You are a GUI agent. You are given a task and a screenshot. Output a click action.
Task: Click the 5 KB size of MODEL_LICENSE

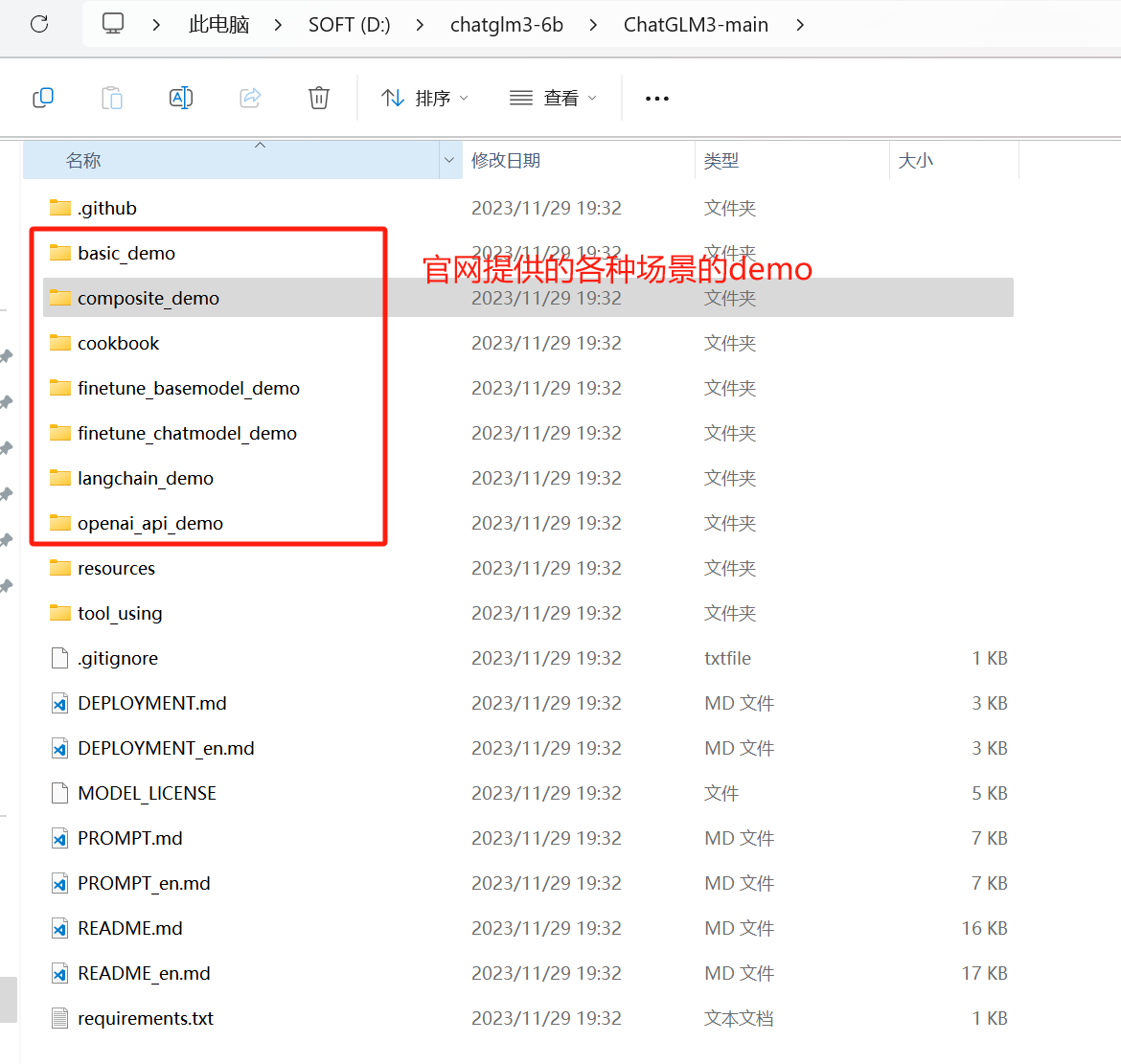click(990, 793)
